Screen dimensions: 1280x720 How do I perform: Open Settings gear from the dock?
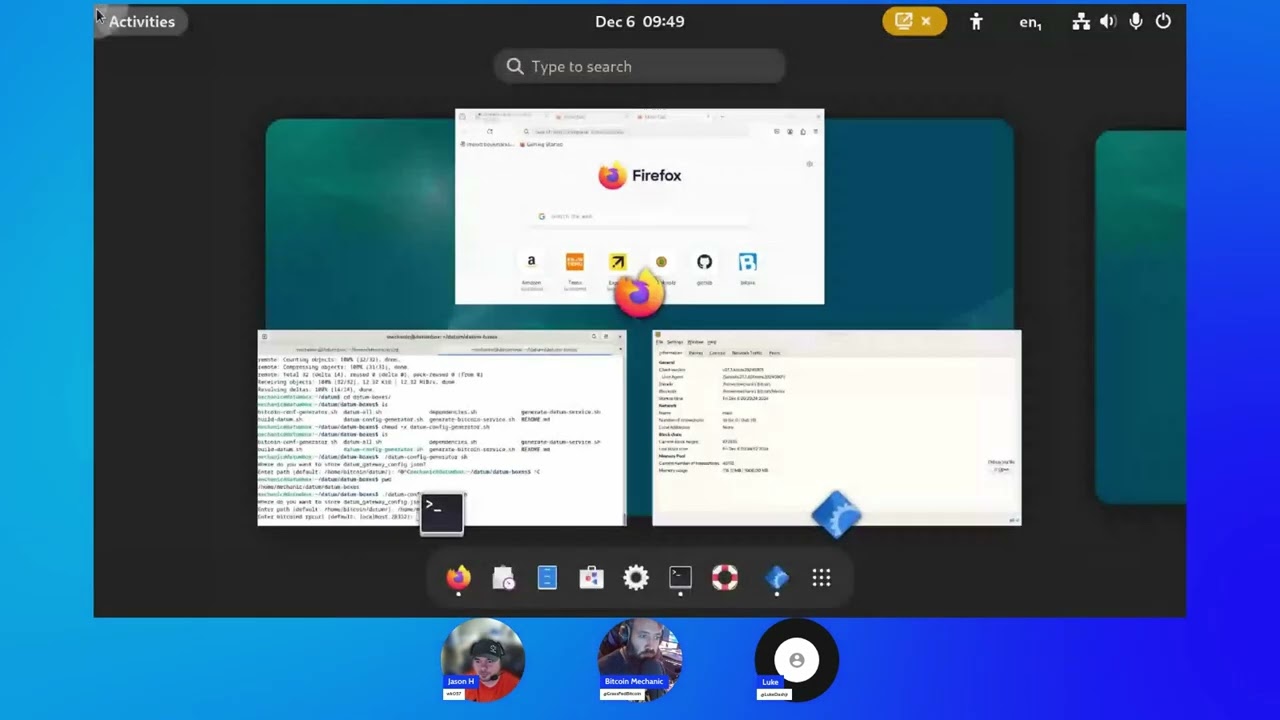[636, 577]
